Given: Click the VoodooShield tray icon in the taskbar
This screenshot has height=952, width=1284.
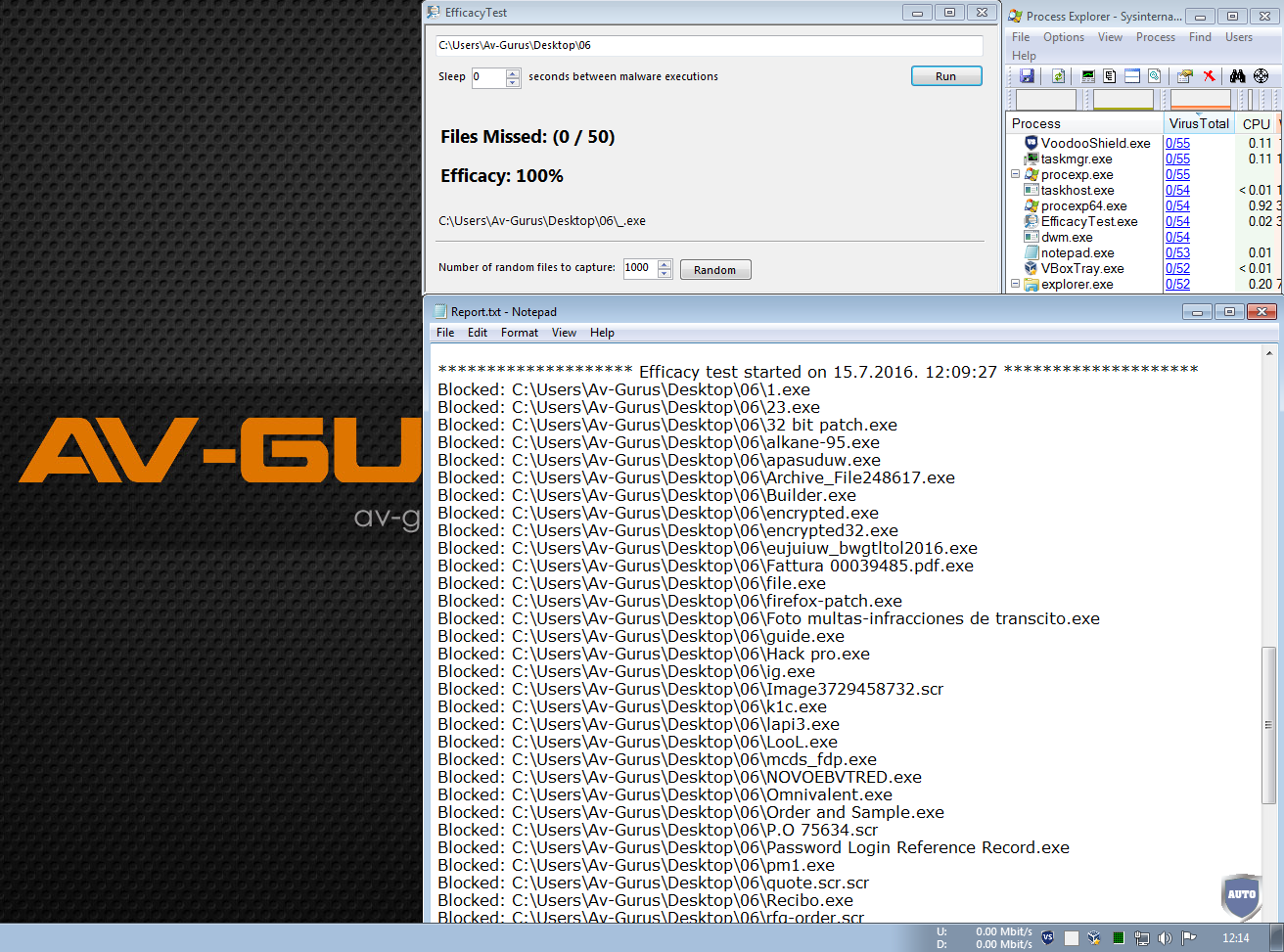Looking at the screenshot, I should (x=1048, y=937).
